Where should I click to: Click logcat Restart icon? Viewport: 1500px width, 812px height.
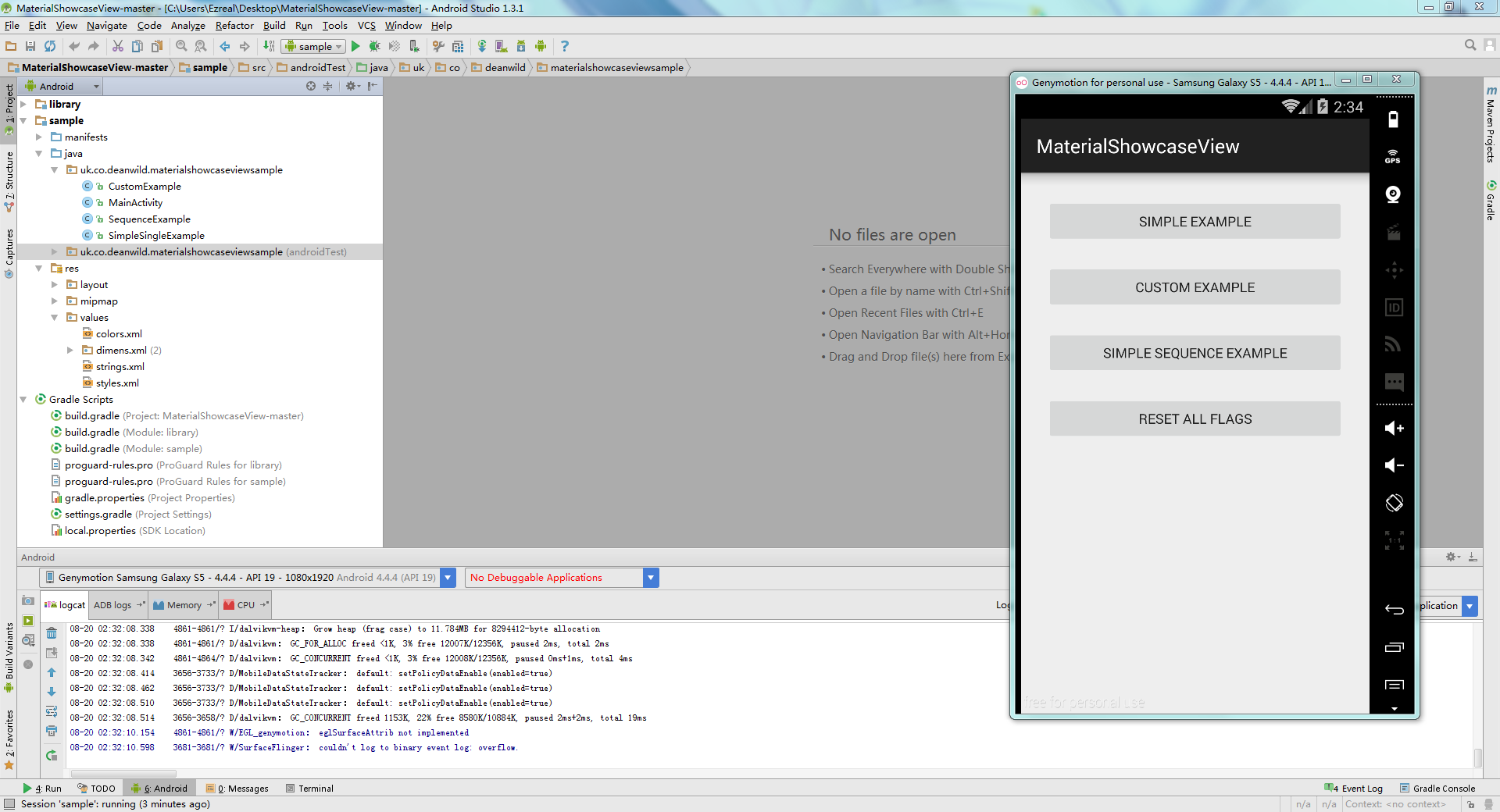tap(52, 755)
